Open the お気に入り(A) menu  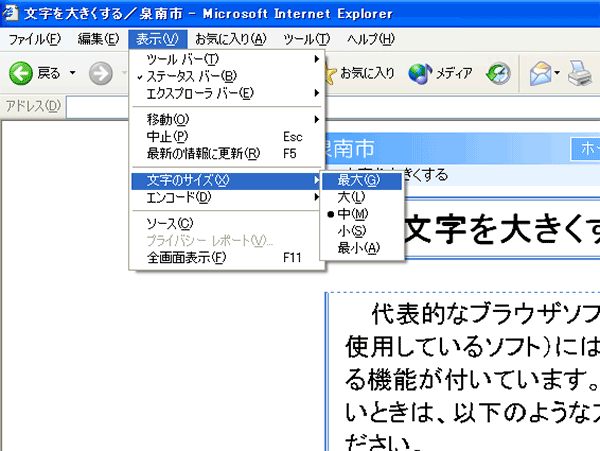tap(231, 39)
